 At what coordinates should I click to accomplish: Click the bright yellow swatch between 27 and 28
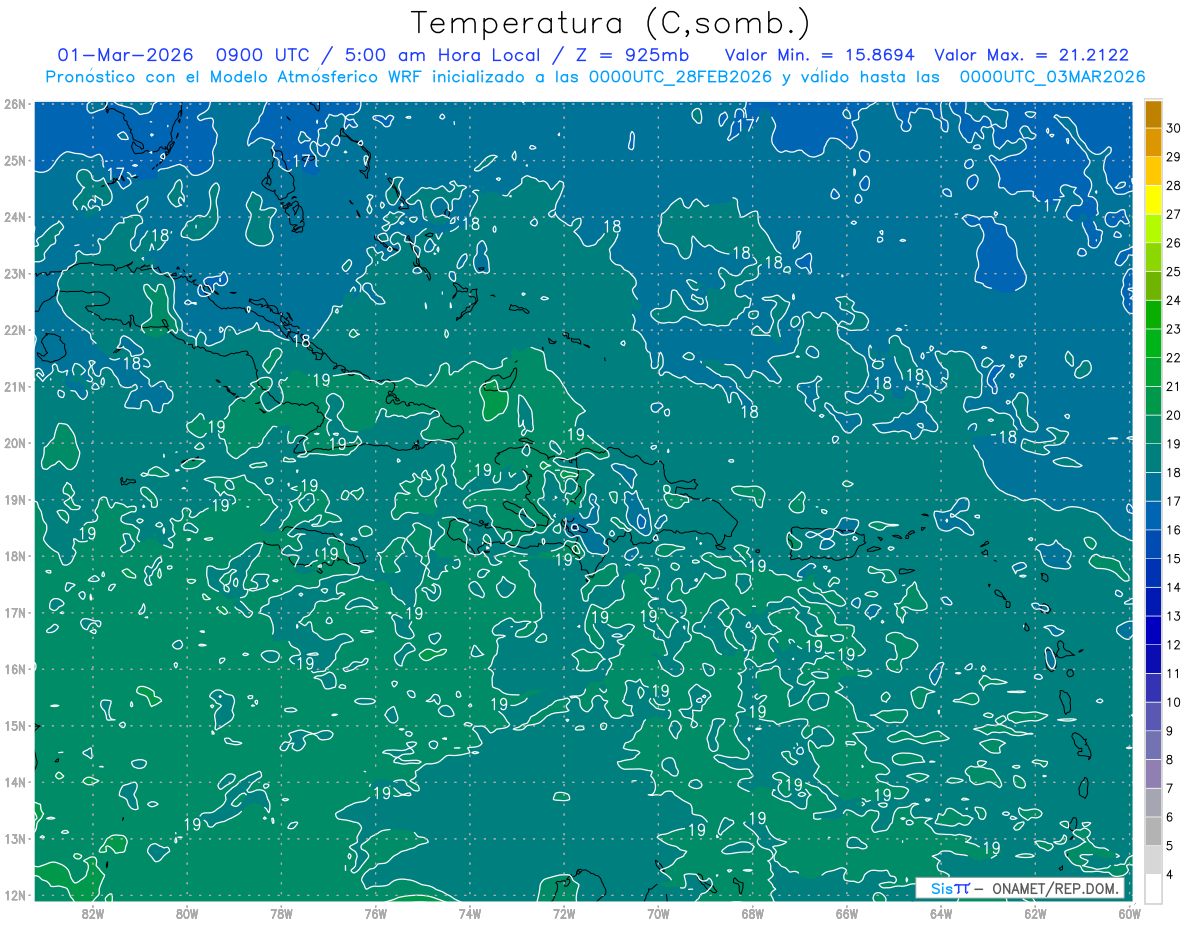(1153, 201)
